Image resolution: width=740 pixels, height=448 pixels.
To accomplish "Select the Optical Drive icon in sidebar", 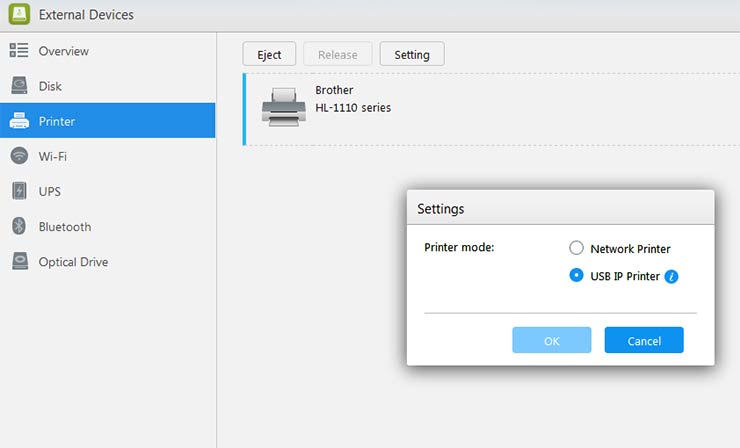I will (x=19, y=262).
